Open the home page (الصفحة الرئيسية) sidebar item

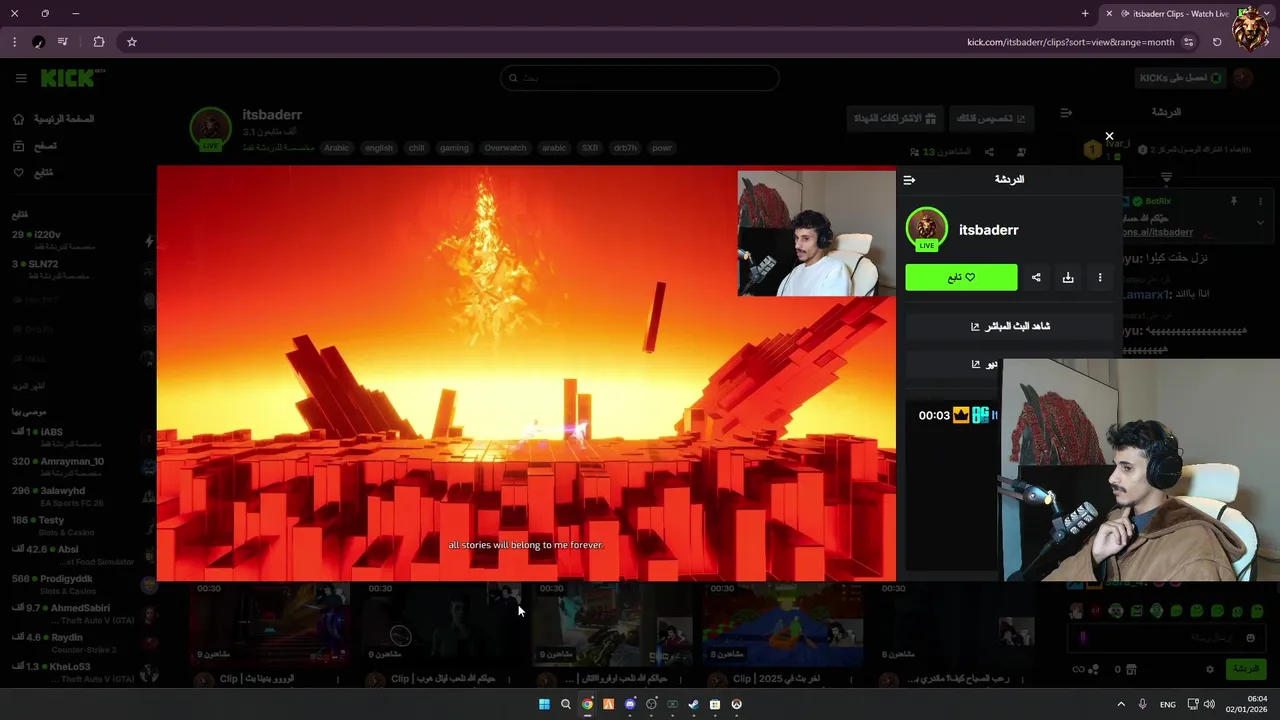click(x=55, y=119)
